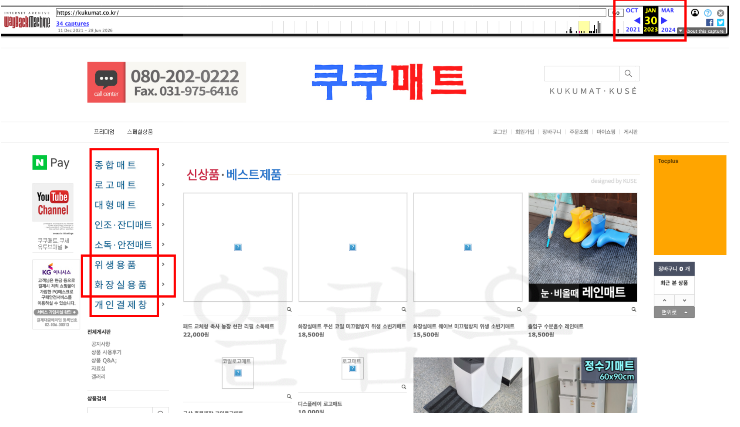Click the header search input box
The height and width of the screenshot is (427, 740).
pos(581,74)
